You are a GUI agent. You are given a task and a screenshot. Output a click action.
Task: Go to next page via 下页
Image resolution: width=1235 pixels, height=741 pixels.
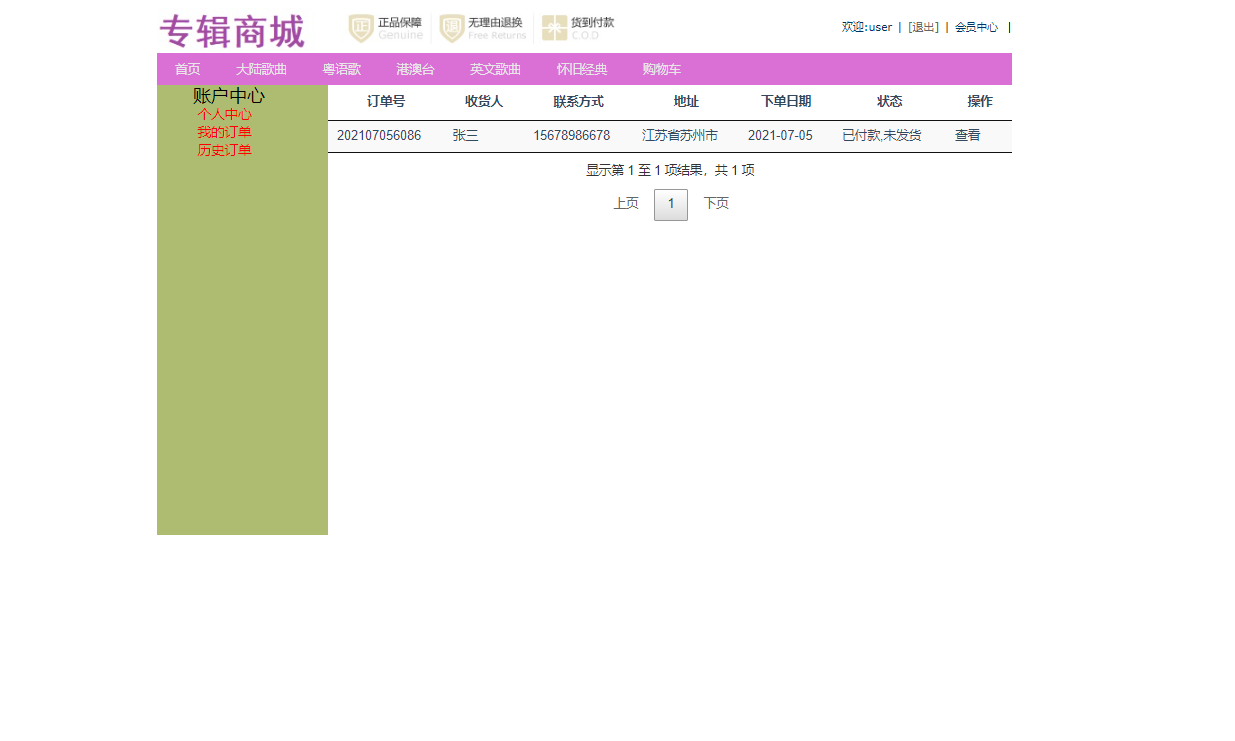716,203
